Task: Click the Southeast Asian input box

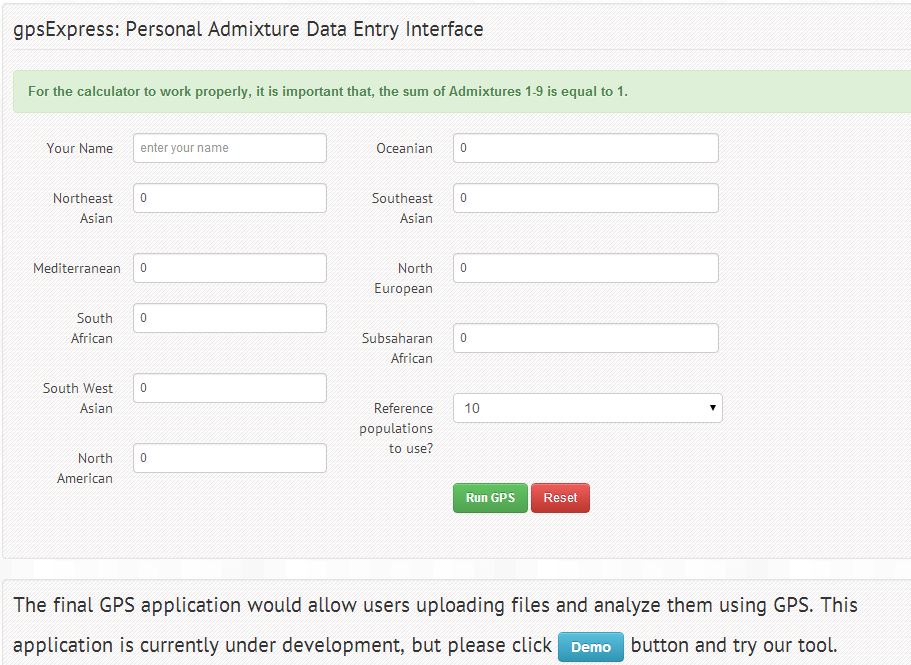Action: coord(585,198)
